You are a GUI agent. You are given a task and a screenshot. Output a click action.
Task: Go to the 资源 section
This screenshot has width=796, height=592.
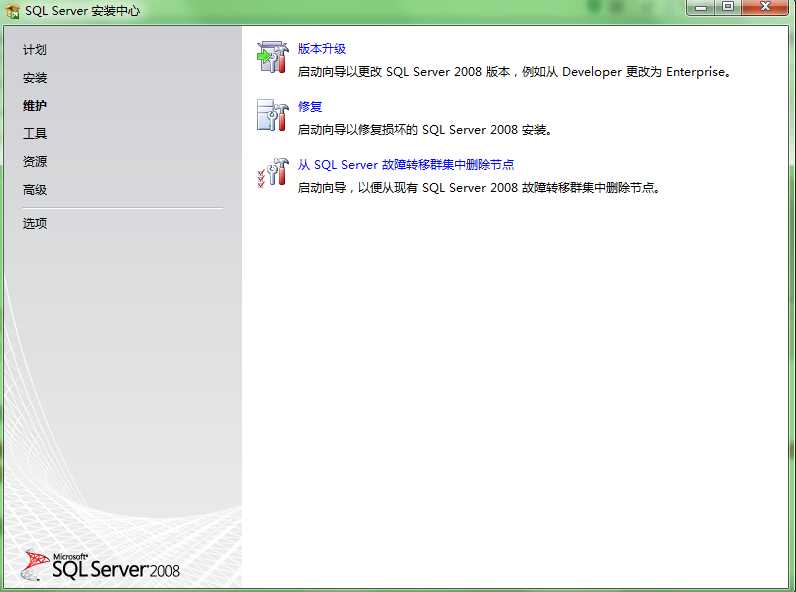35,161
